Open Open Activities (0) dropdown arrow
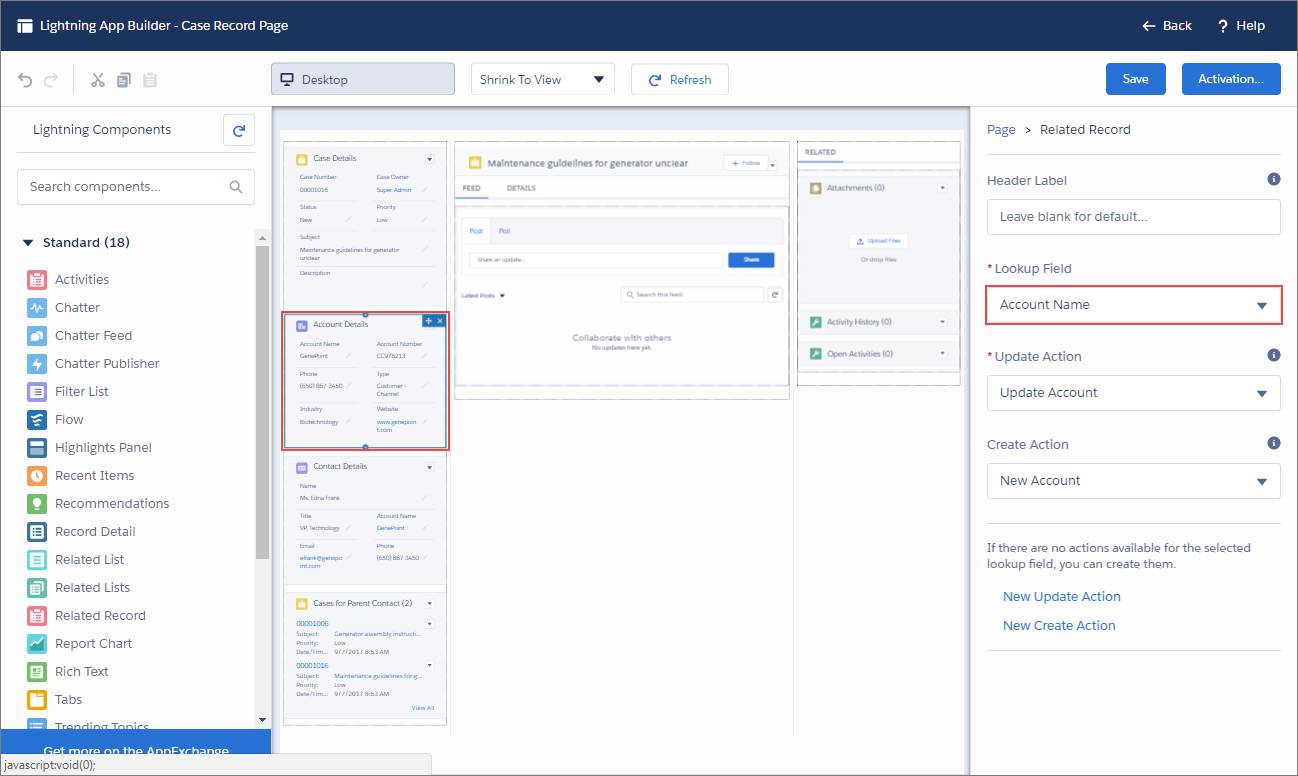This screenshot has width=1298, height=776. pyautogui.click(x=942, y=354)
